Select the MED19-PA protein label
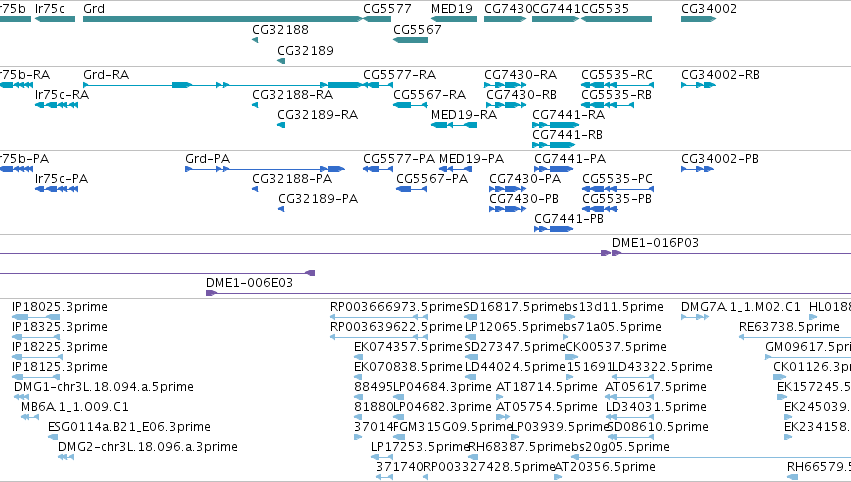 pyautogui.click(x=471, y=158)
